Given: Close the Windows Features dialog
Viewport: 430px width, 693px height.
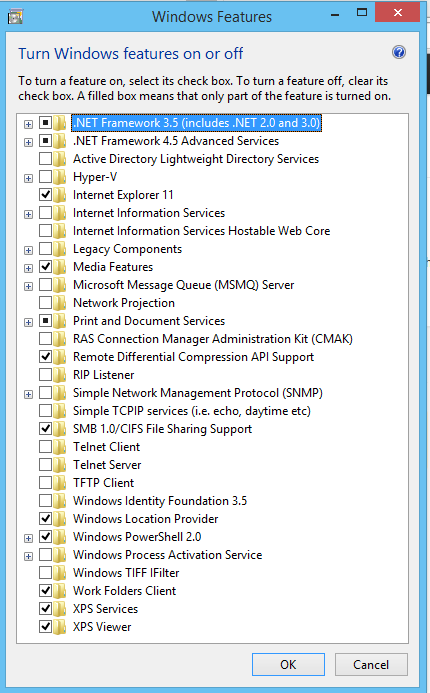Looking at the screenshot, I should 397,12.
